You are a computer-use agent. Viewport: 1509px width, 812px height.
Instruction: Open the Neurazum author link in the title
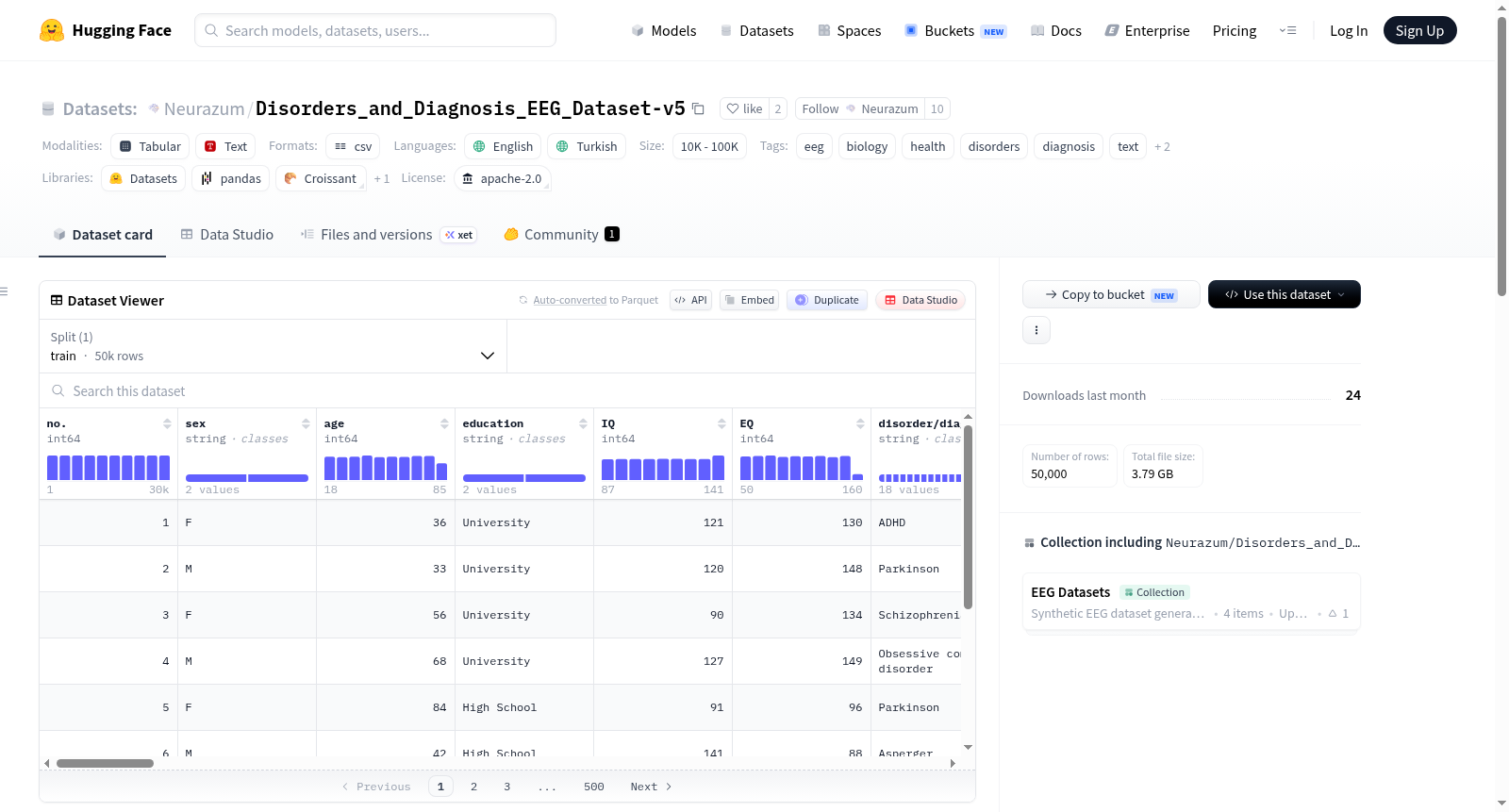point(204,108)
